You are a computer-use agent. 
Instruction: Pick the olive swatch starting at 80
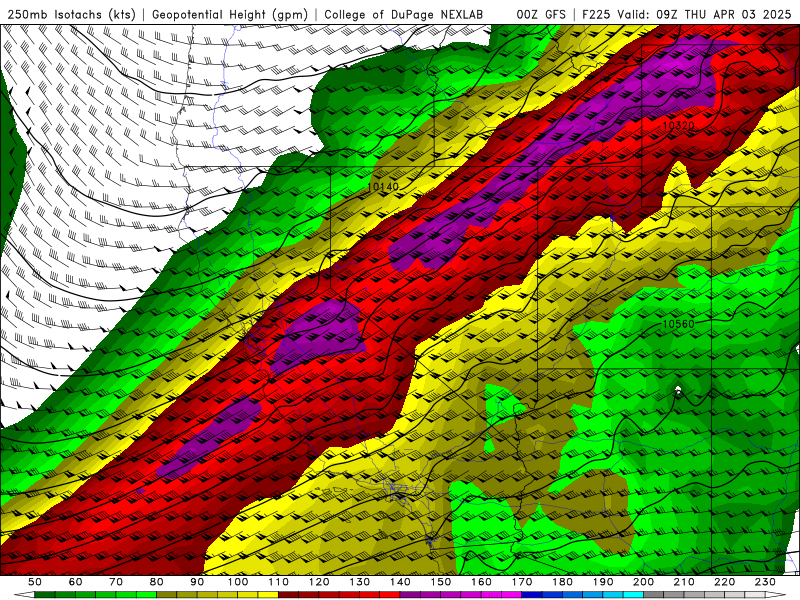click(166, 595)
